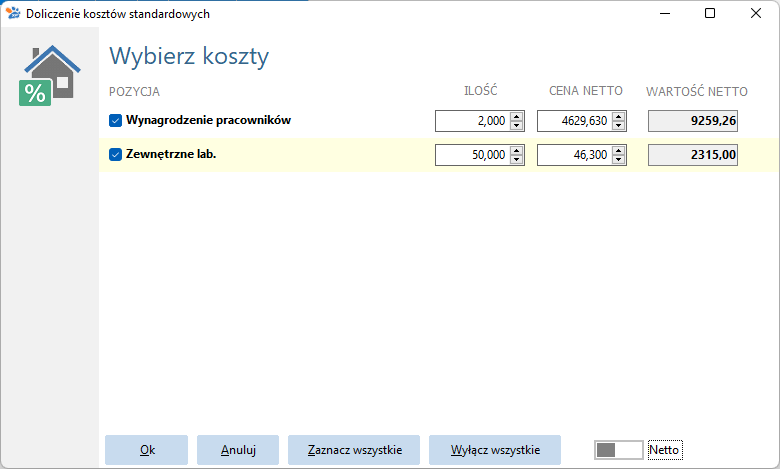Viewport: 780px width, 469px height.
Task: Decrease quantity for Wynagrodzenie pracowników
Action: pyautogui.click(x=517, y=125)
